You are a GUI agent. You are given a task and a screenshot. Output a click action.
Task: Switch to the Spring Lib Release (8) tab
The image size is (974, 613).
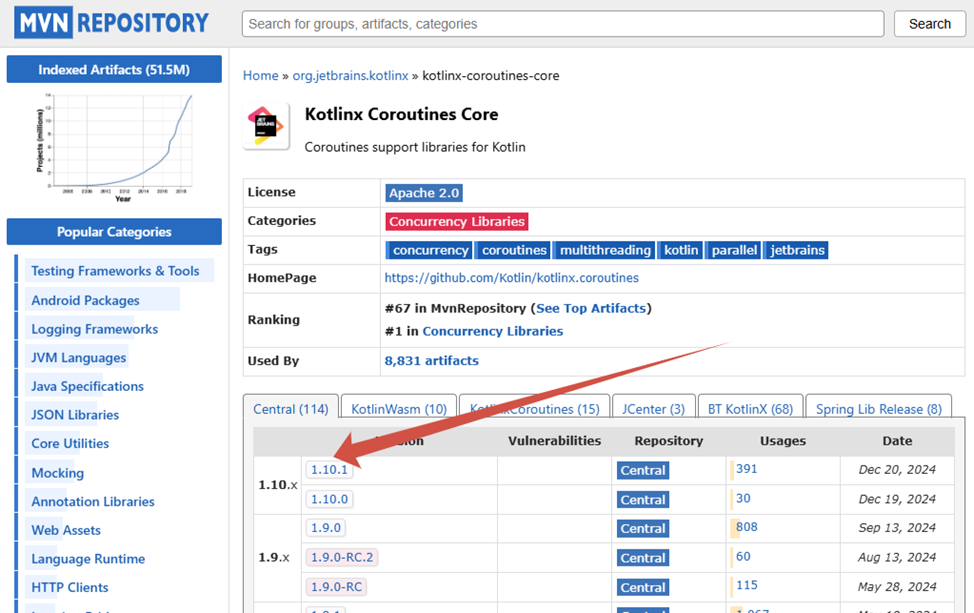[878, 409]
